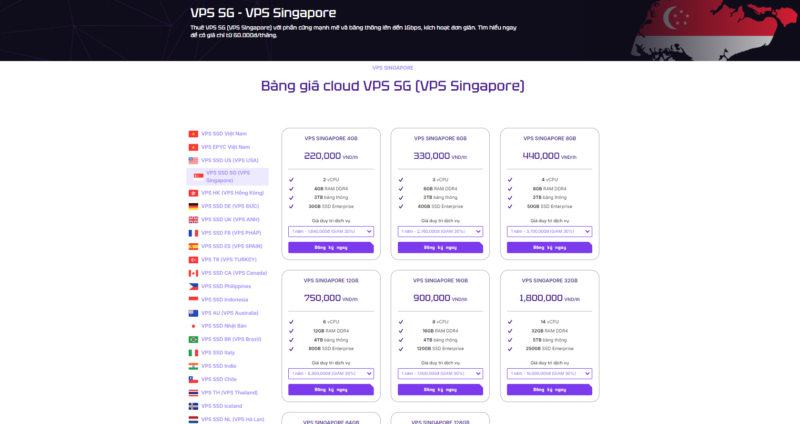Click Đăng ký ngay for VPS Singapore 16GB
This screenshot has height=424, width=800.
(440, 390)
